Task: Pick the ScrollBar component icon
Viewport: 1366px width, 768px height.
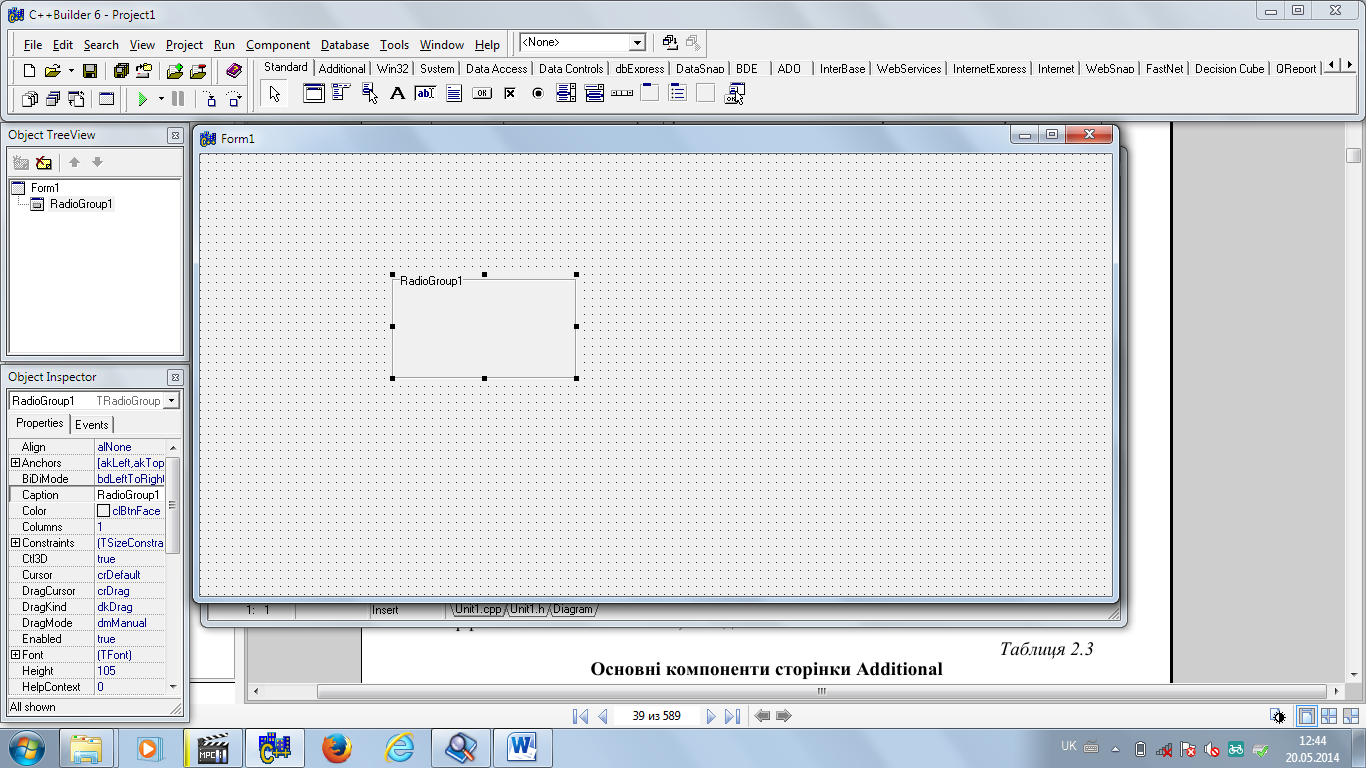Action: pos(622,94)
